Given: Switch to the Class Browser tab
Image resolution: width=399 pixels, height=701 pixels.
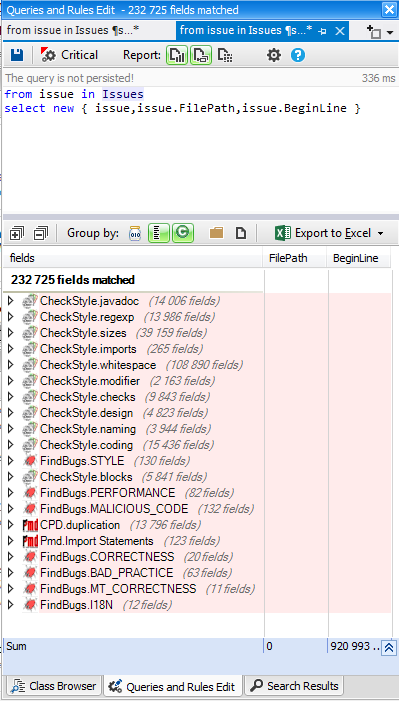Looking at the screenshot, I should [54, 686].
